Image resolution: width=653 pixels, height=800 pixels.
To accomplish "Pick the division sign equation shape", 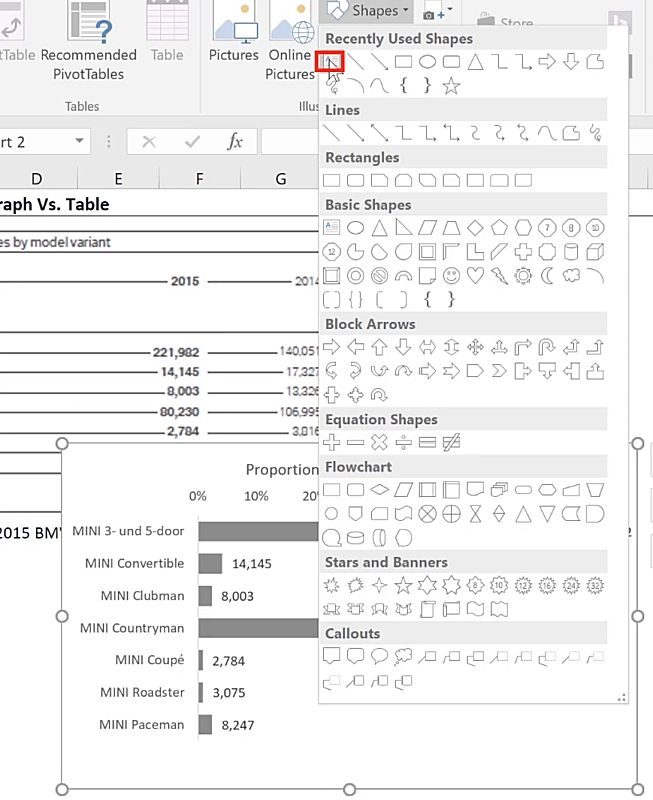I will click(403, 442).
